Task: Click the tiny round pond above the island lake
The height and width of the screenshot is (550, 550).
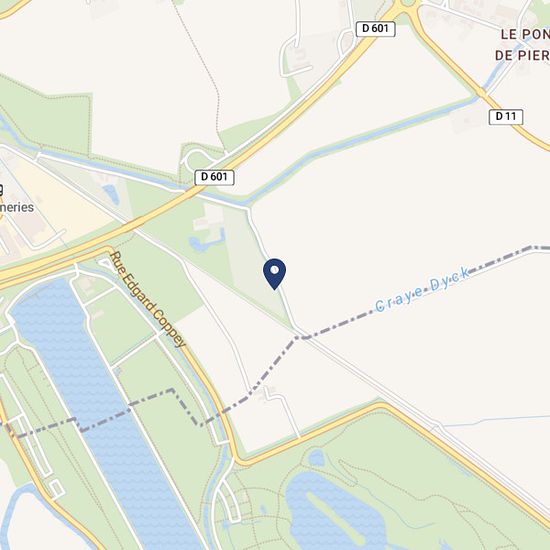Action: pyautogui.click(x=317, y=458)
